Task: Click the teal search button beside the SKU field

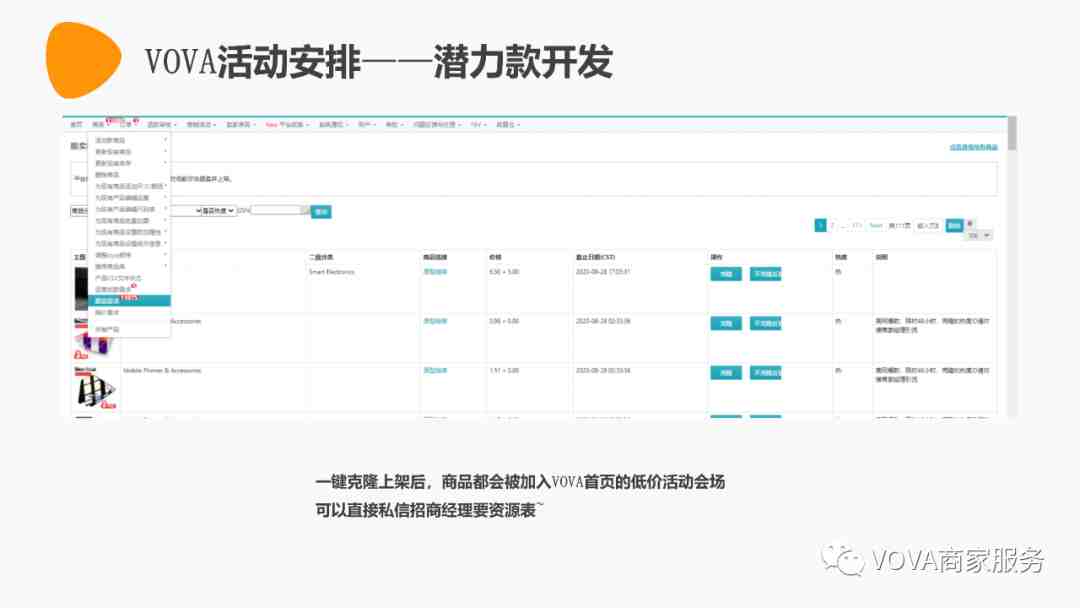Action: click(x=321, y=211)
